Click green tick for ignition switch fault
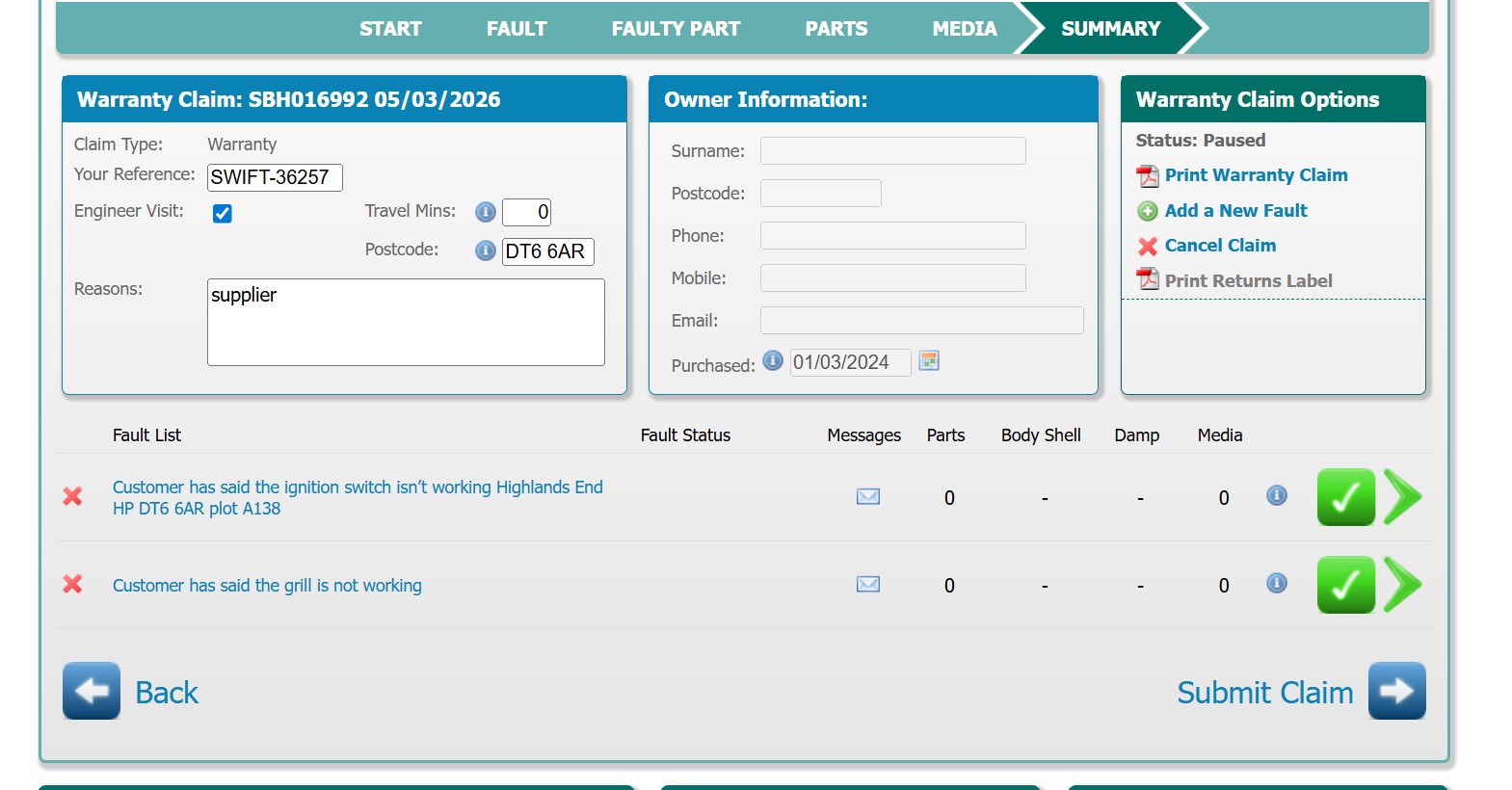Image resolution: width=1512 pixels, height=790 pixels. pos(1345,497)
